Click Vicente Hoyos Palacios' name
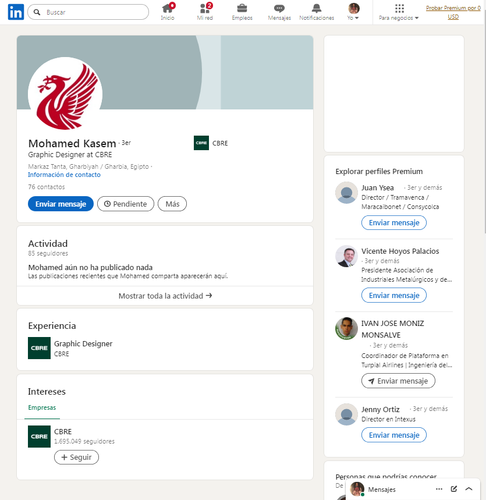This screenshot has width=486, height=500. point(400,251)
